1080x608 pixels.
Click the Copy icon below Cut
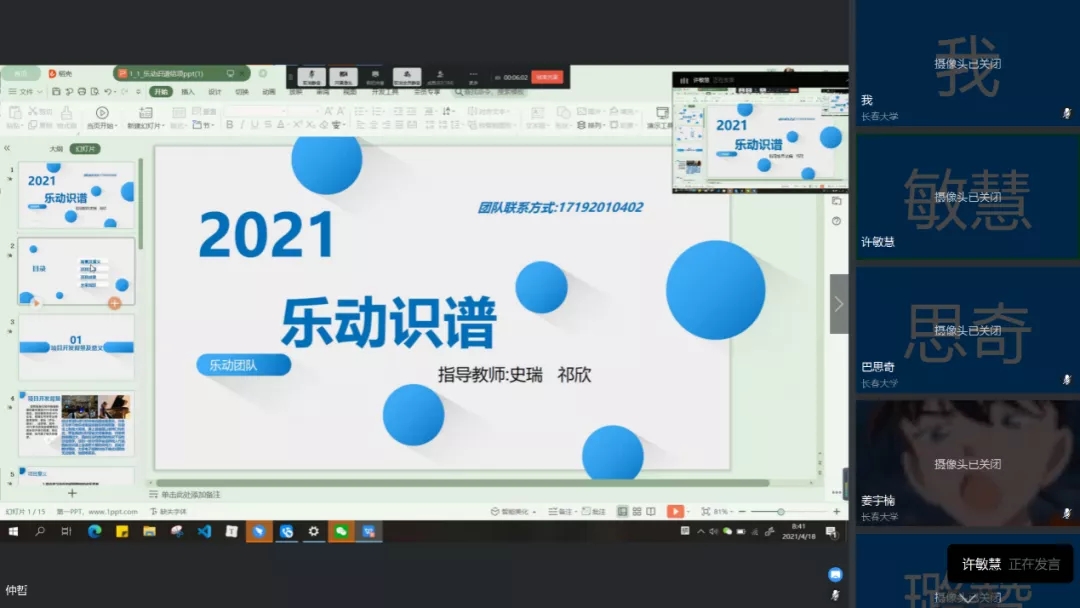(x=32, y=125)
